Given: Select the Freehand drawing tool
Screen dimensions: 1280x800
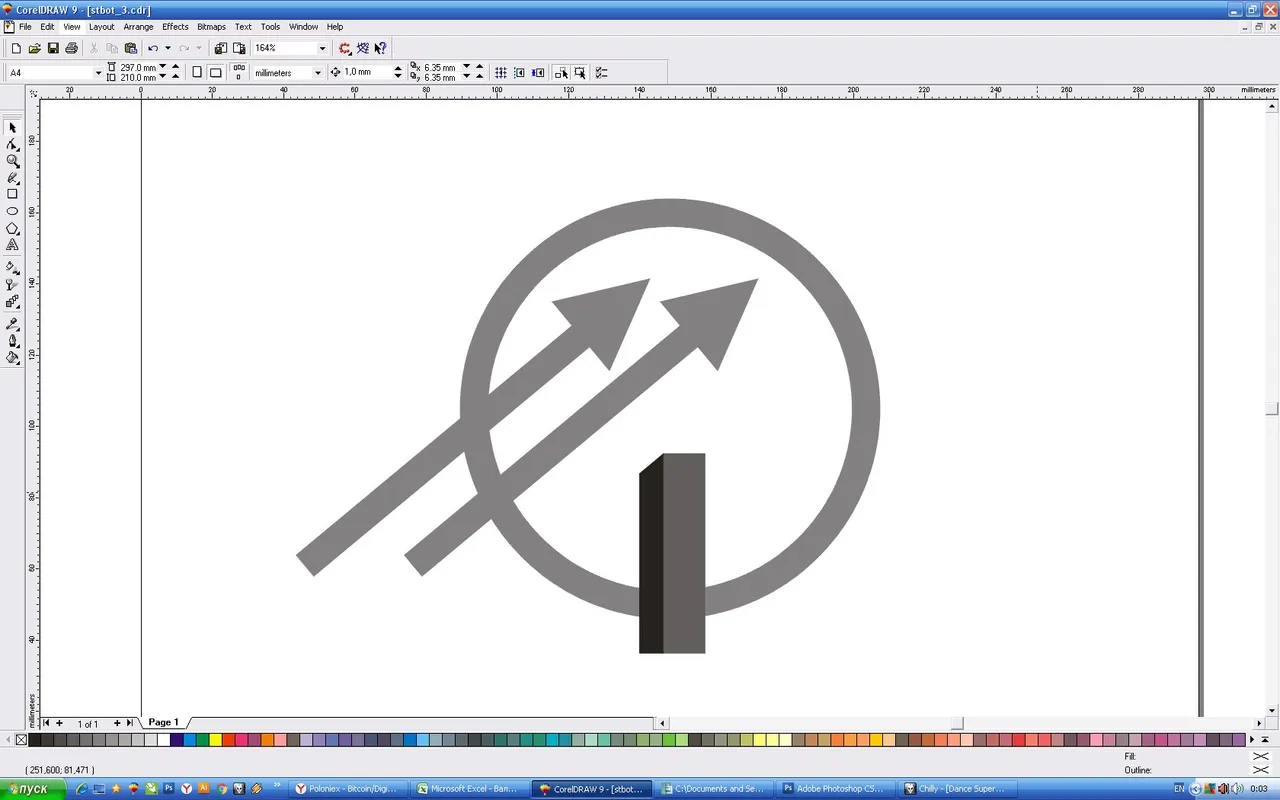Looking at the screenshot, I should tap(12, 178).
